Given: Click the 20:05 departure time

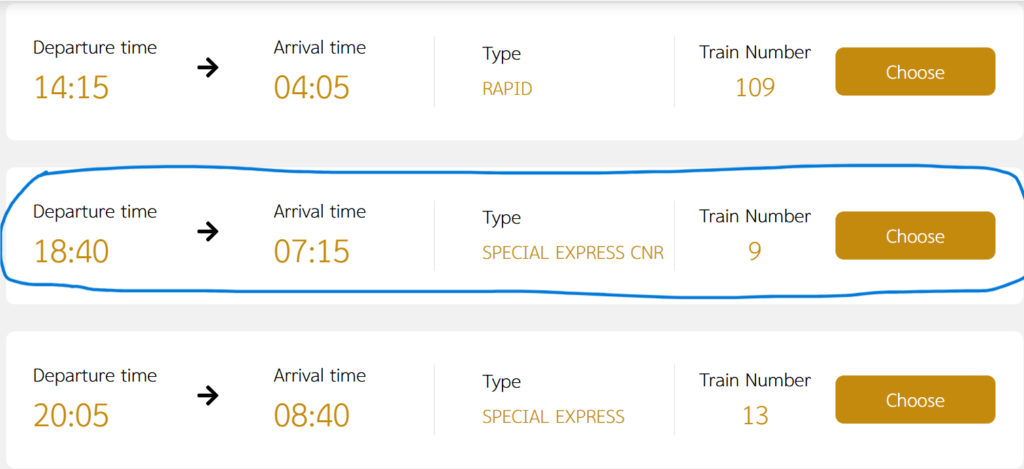Looking at the screenshot, I should 71,416.
